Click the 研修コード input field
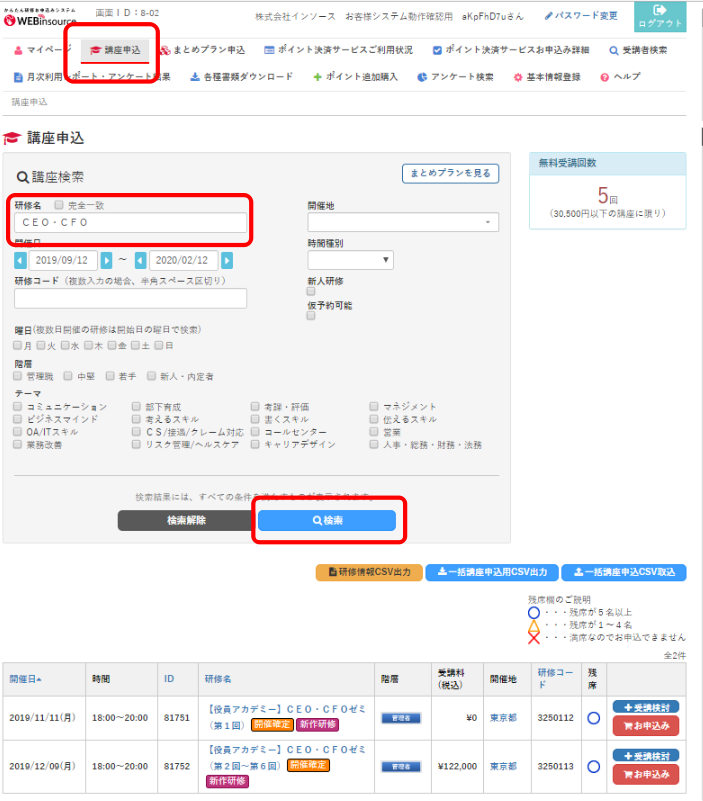The width and height of the screenshot is (703, 801). (x=131, y=298)
